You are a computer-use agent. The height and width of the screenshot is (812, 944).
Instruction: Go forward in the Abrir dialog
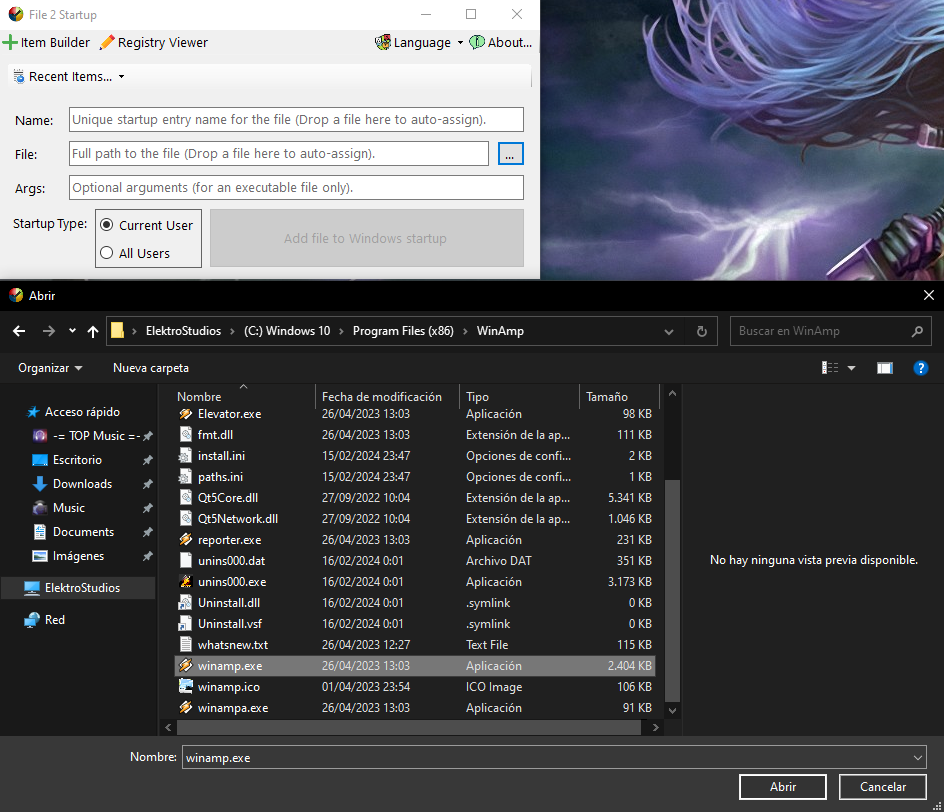[49, 331]
